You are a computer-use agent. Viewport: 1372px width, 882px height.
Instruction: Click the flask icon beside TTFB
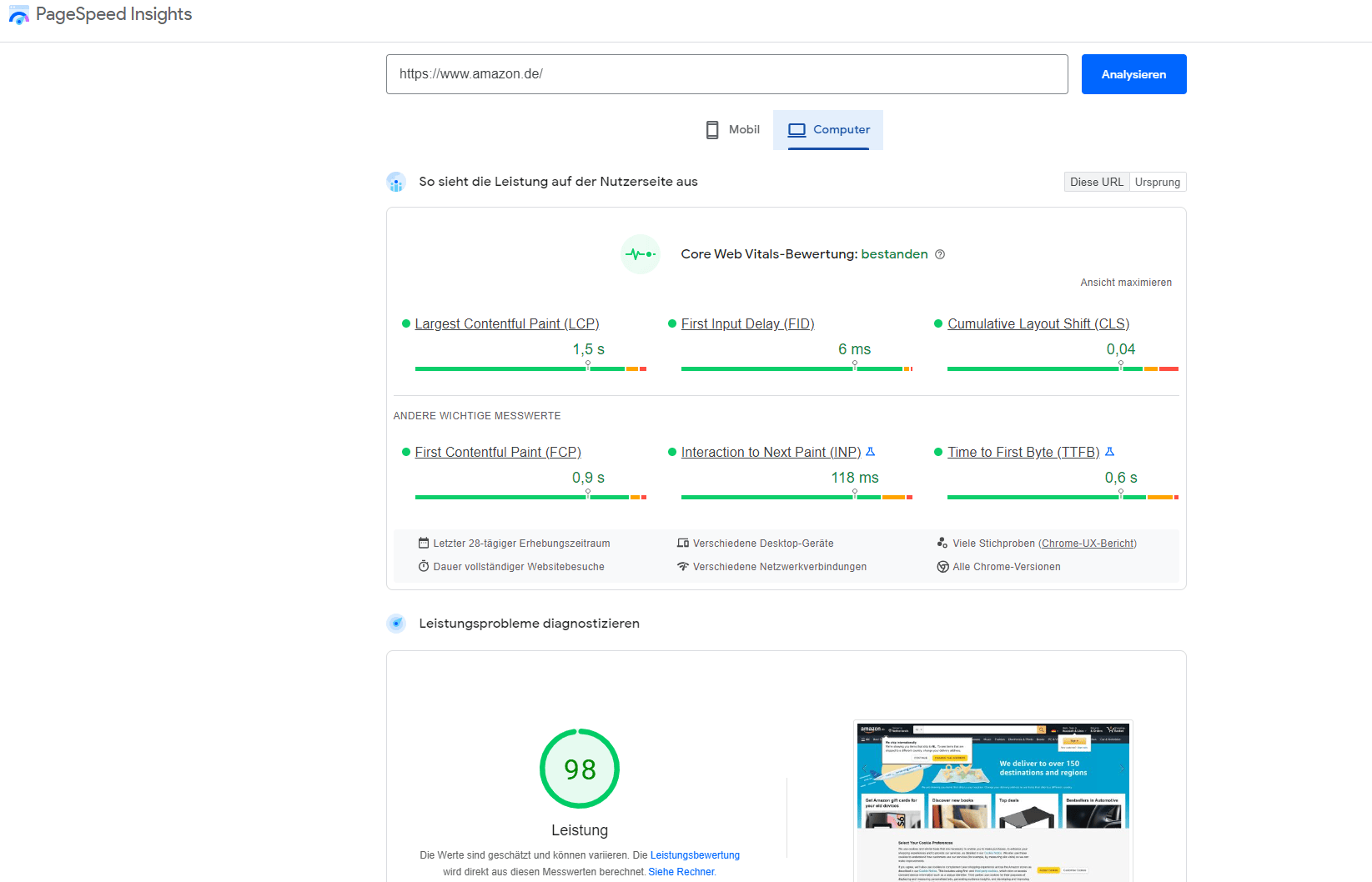(1109, 452)
